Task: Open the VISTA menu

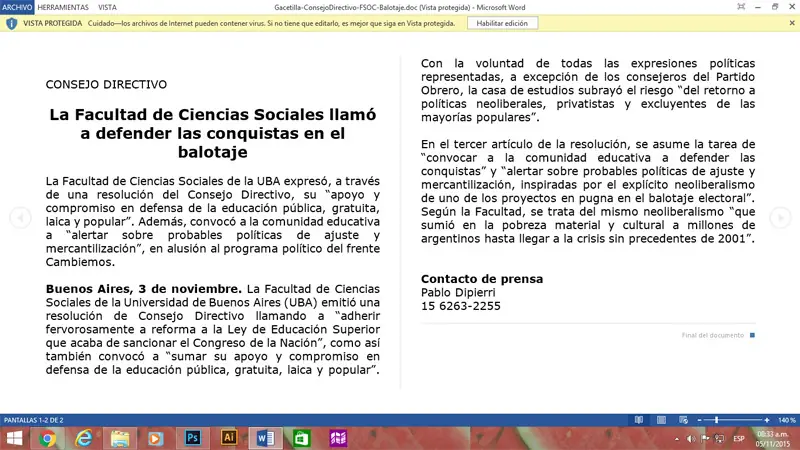Action: (x=107, y=7)
